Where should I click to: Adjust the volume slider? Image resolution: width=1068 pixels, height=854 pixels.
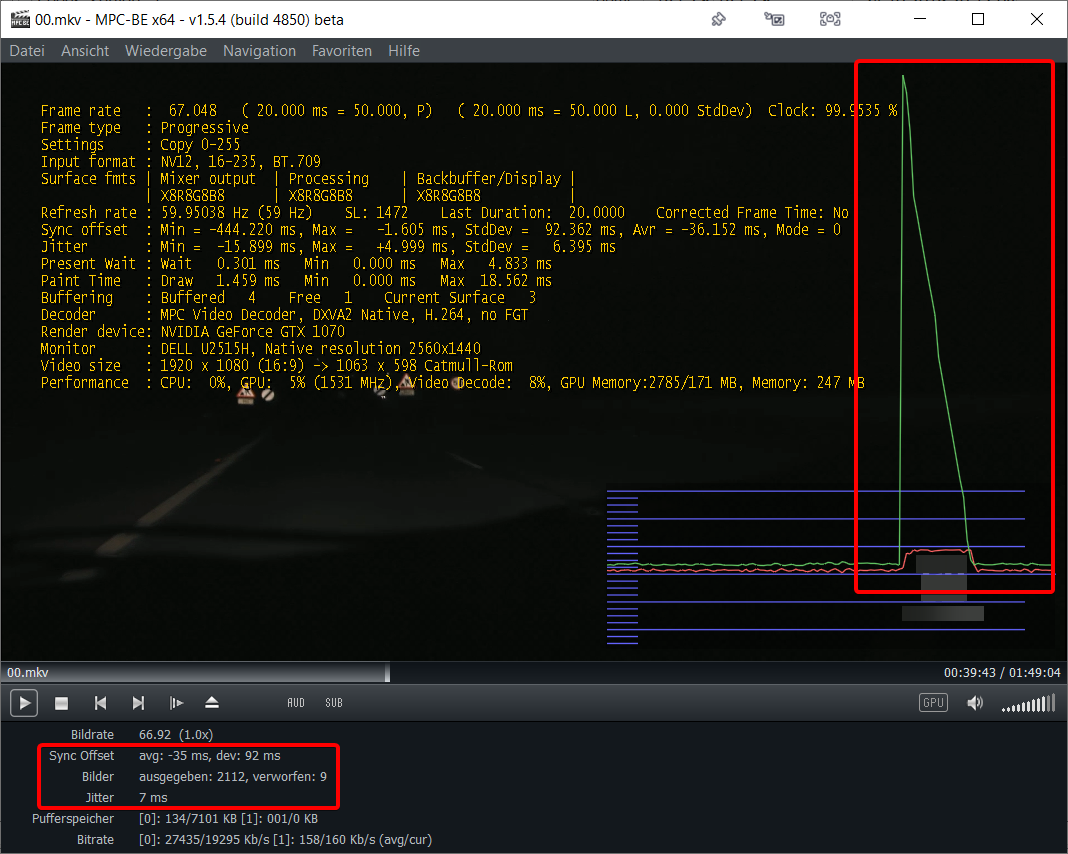pos(1028,703)
